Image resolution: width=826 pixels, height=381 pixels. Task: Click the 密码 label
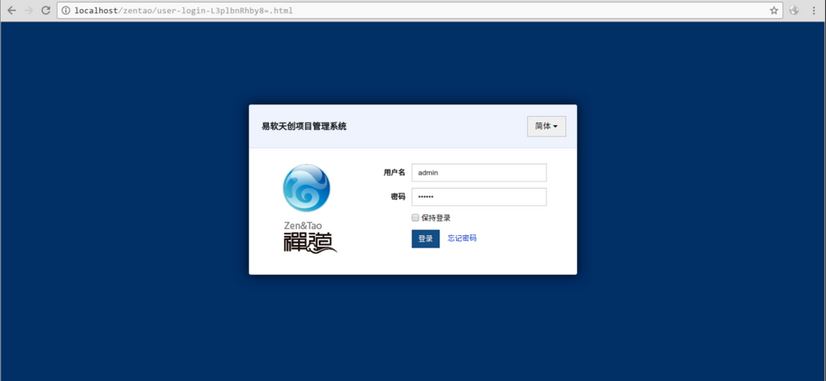(x=398, y=197)
